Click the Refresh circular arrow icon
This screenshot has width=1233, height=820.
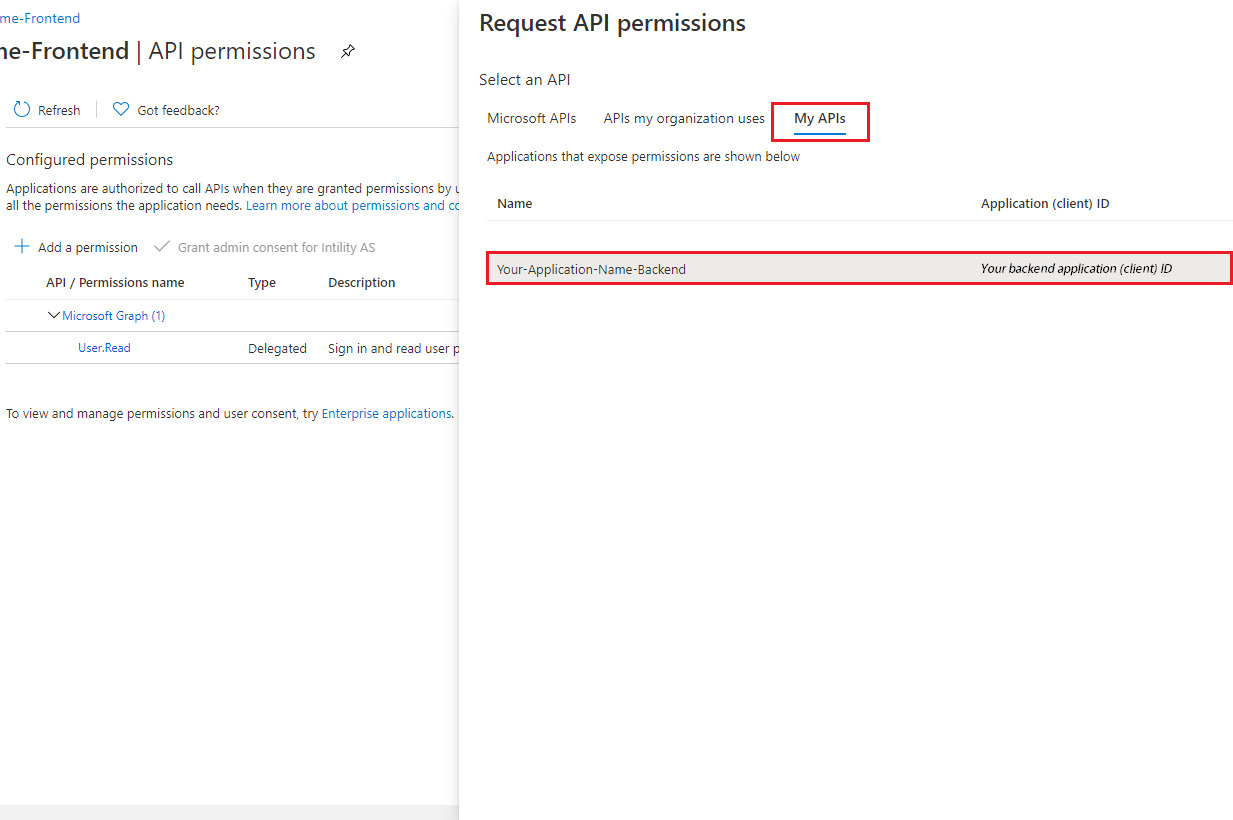[x=22, y=109]
